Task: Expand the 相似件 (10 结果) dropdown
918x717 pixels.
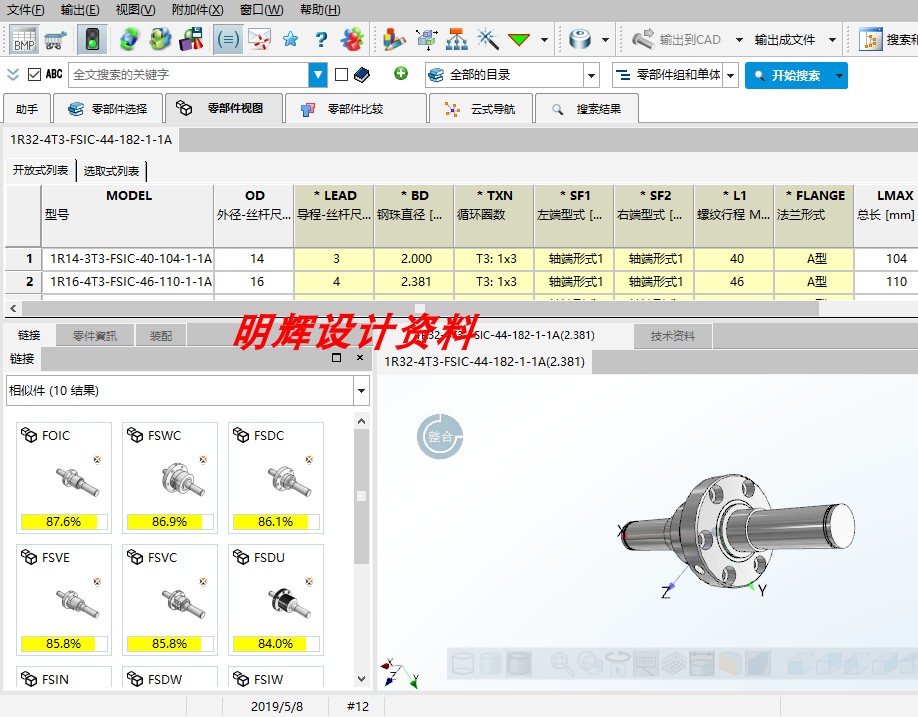Action: click(x=361, y=390)
